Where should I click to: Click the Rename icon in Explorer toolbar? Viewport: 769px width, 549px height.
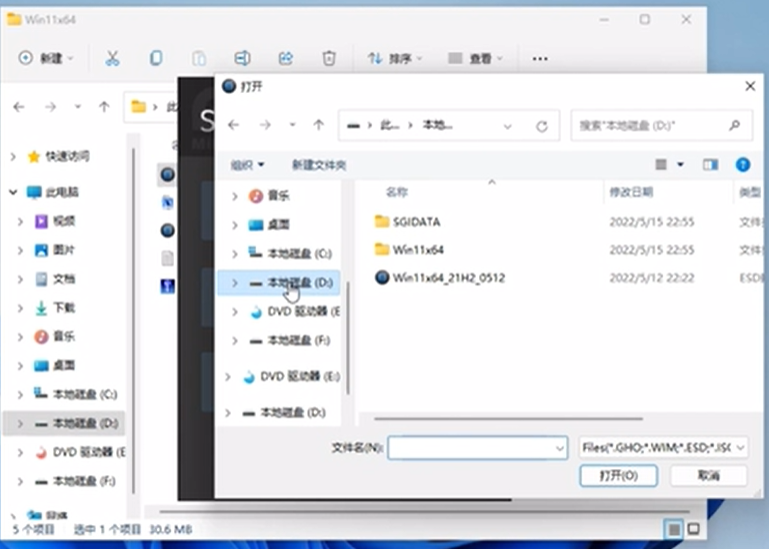242,58
